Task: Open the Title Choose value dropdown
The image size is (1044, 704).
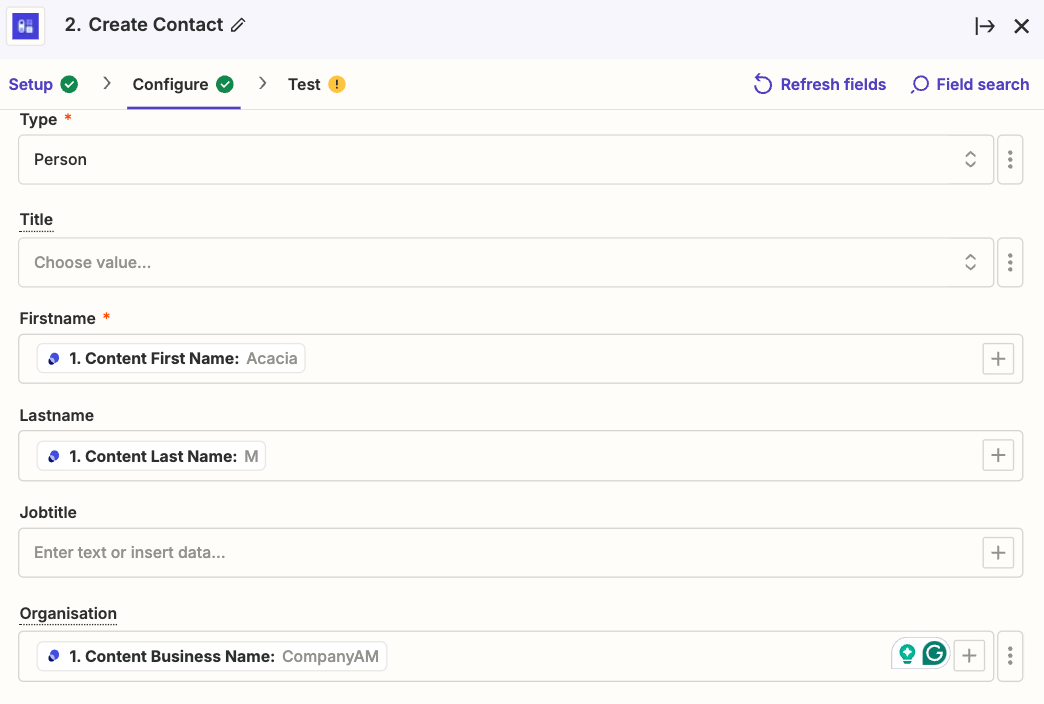Action: [x=506, y=262]
